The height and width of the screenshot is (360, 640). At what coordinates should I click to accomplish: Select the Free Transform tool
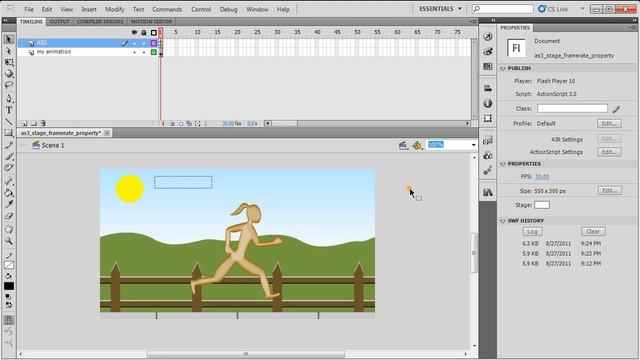tap(9, 62)
